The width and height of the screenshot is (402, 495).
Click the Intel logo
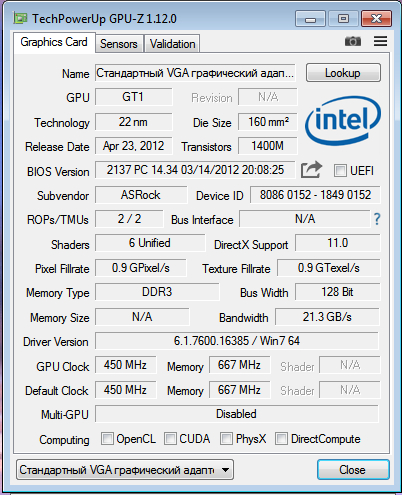point(343,121)
